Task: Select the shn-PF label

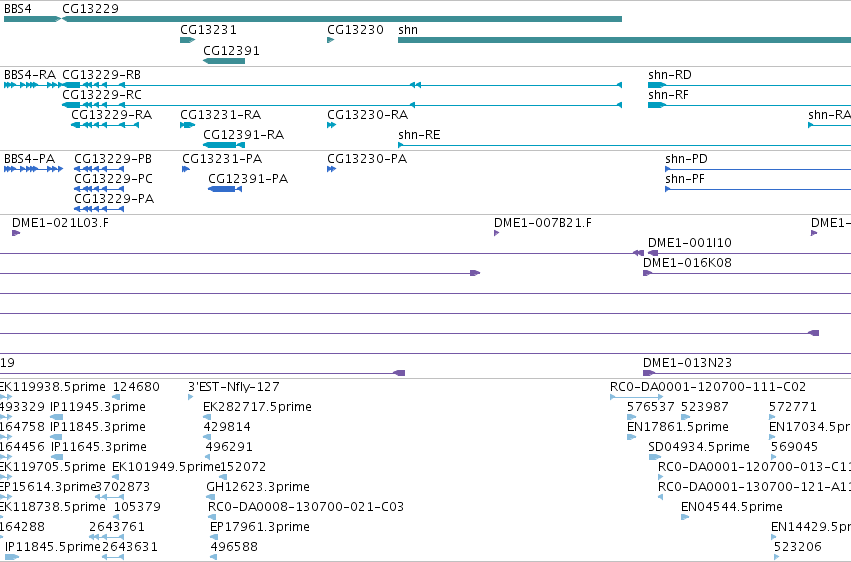Action: click(685, 178)
